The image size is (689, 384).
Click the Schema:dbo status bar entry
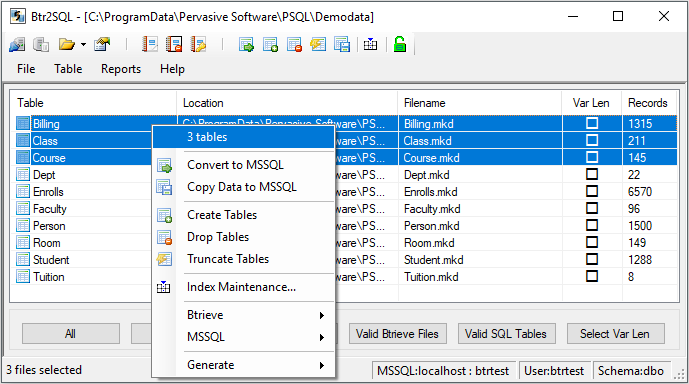point(631,371)
